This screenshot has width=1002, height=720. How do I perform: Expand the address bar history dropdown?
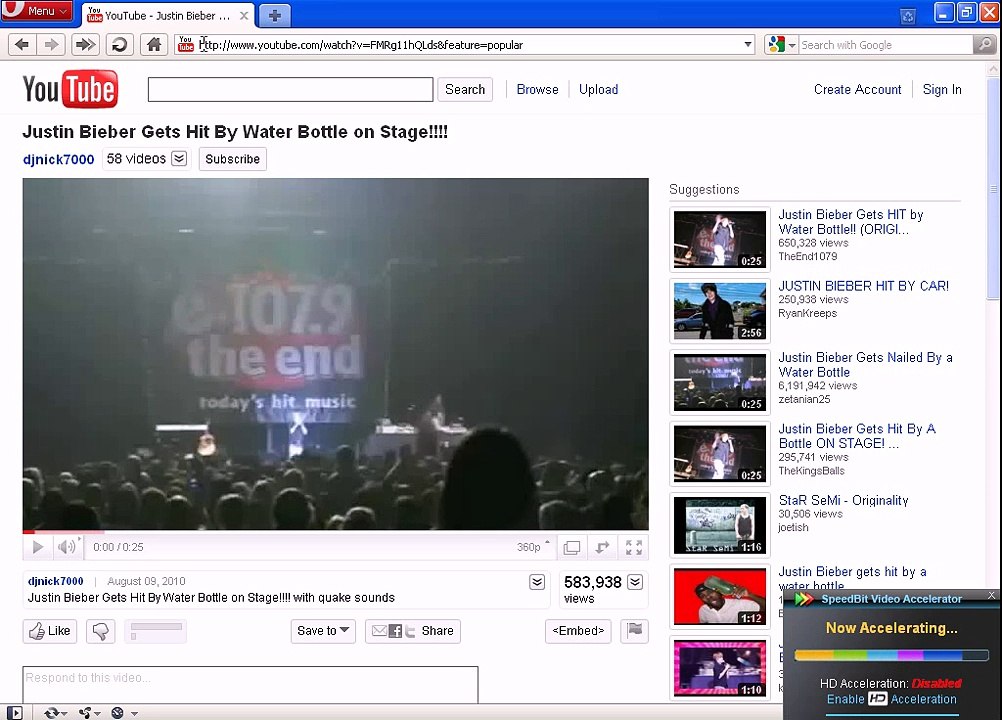coord(748,45)
